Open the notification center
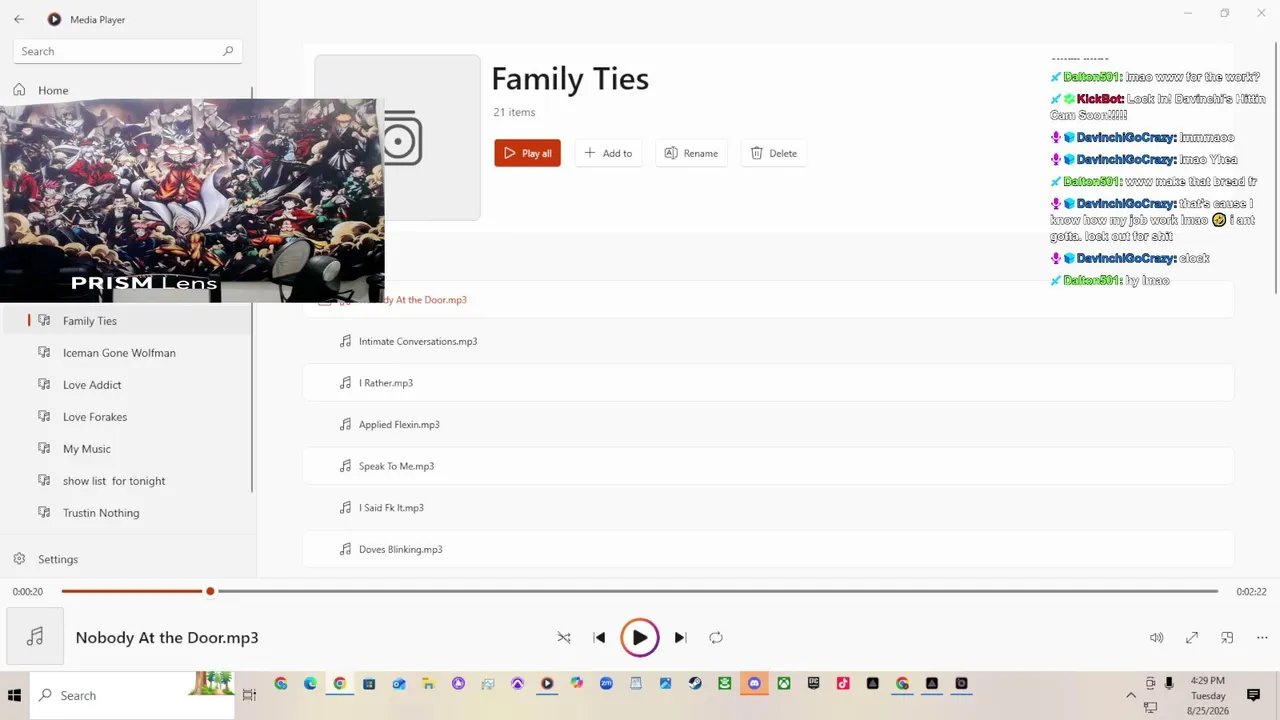Viewport: 1280px width, 720px height. coord(1253,695)
